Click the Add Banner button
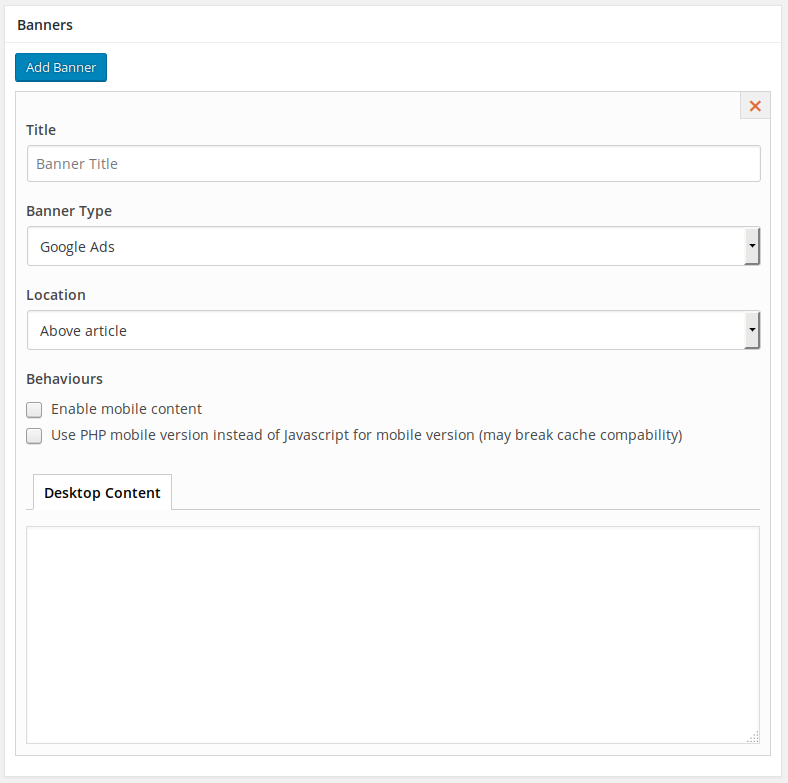The width and height of the screenshot is (788, 783). pos(61,67)
